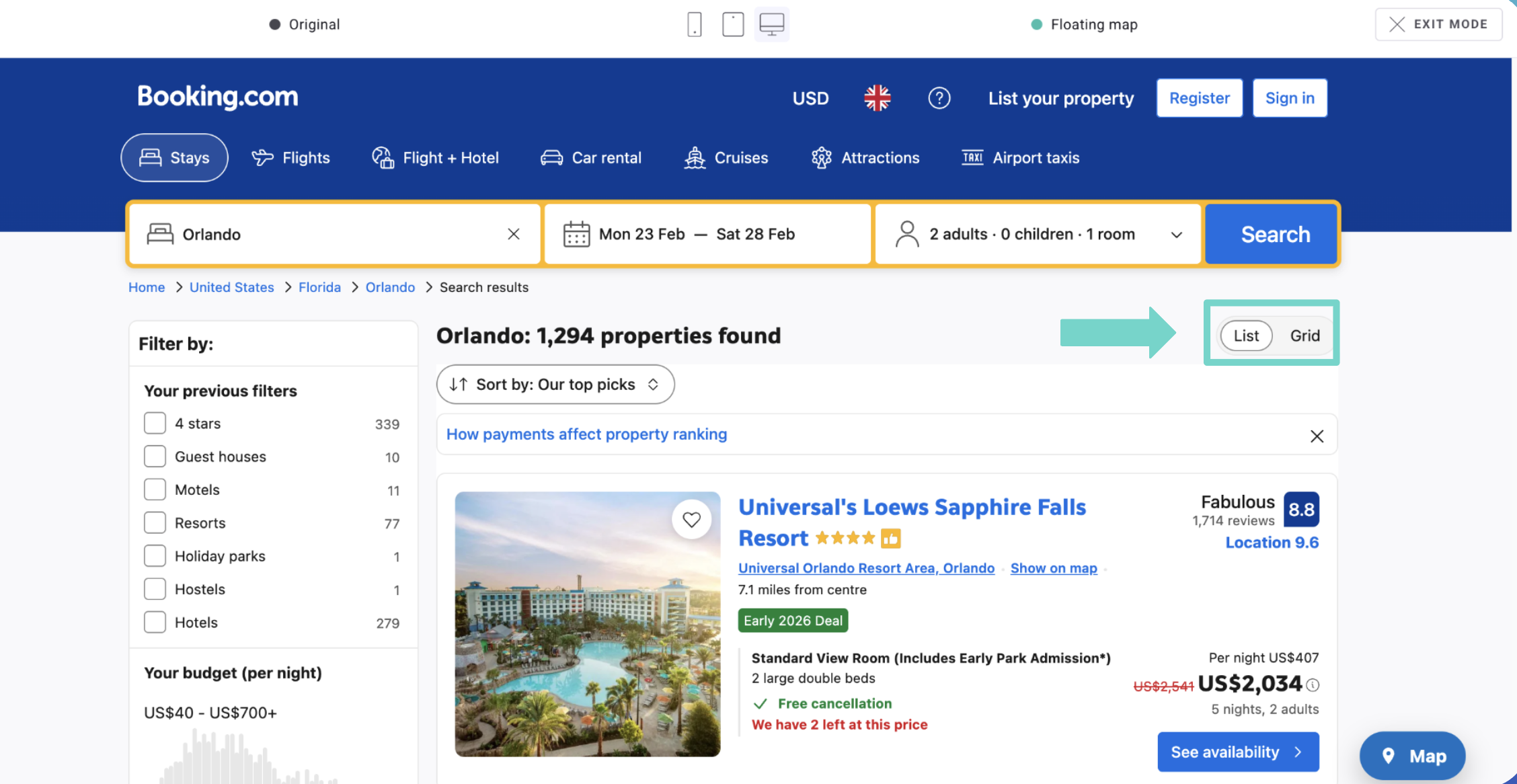
Task: Click the mobile device preview icon
Action: pos(694,25)
